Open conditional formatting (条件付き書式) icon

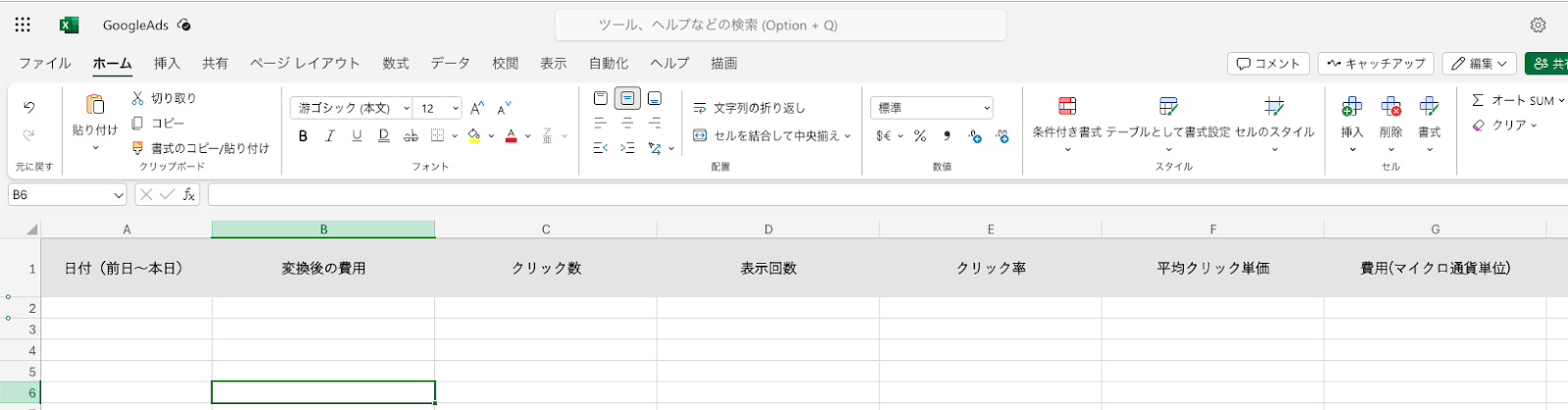click(x=1067, y=107)
